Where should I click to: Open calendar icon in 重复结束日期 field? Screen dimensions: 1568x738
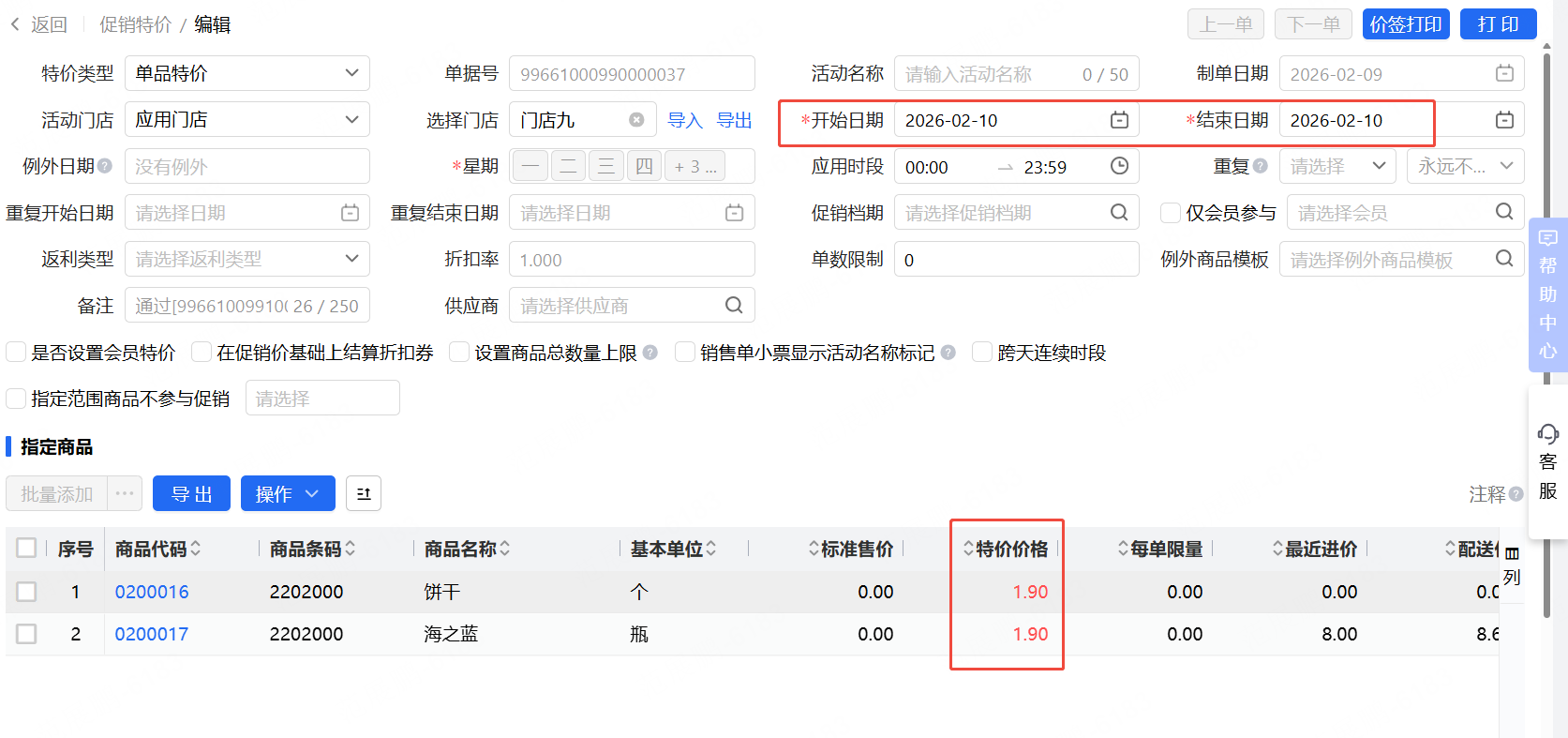coord(734,213)
